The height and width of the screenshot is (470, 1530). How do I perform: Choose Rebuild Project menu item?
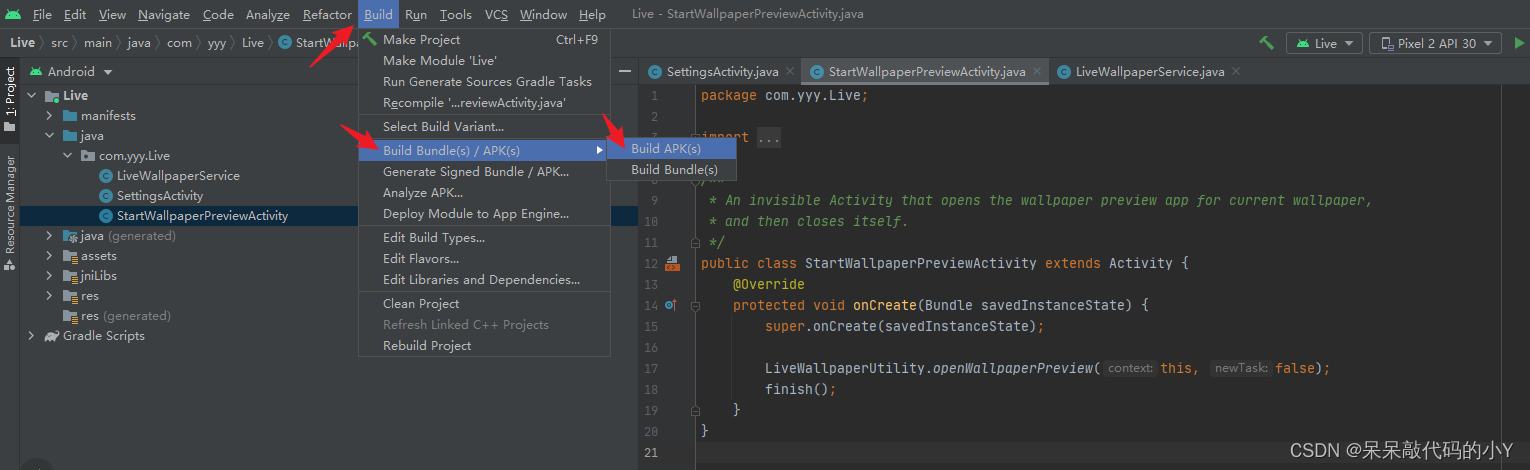coord(484,346)
